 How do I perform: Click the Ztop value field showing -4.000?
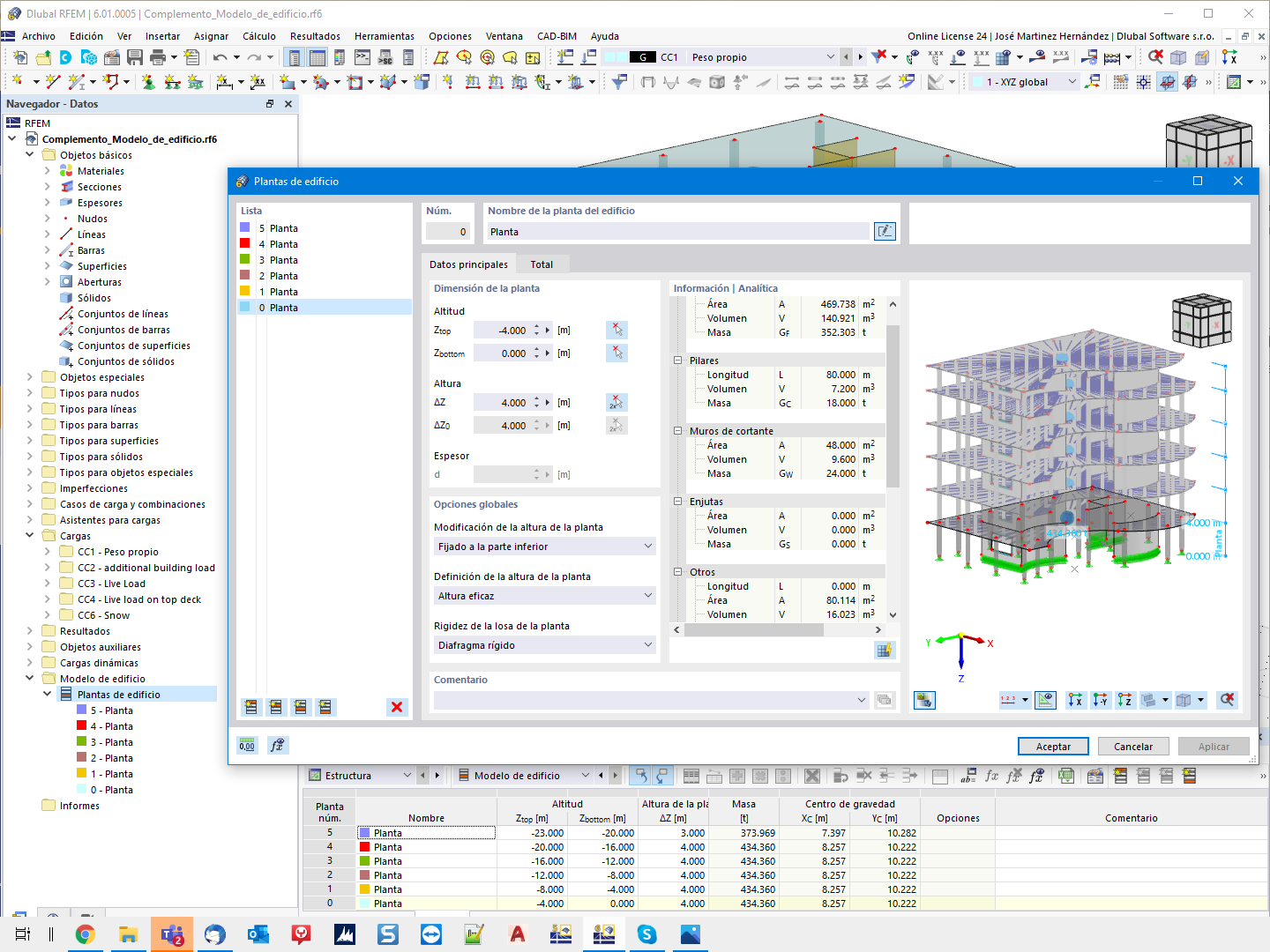[x=501, y=331]
